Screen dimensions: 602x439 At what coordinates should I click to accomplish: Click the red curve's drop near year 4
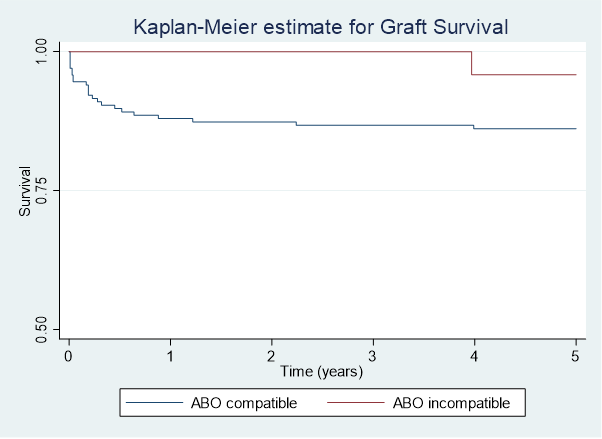click(471, 63)
